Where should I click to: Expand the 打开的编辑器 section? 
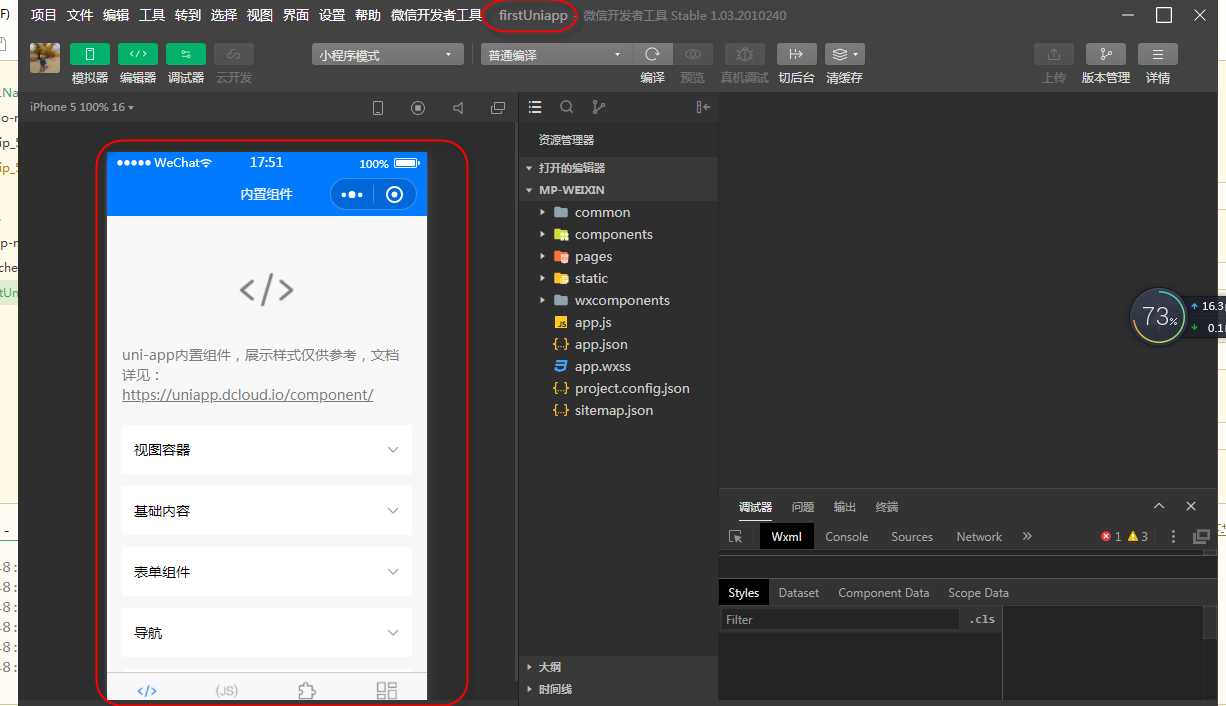[x=618, y=168]
